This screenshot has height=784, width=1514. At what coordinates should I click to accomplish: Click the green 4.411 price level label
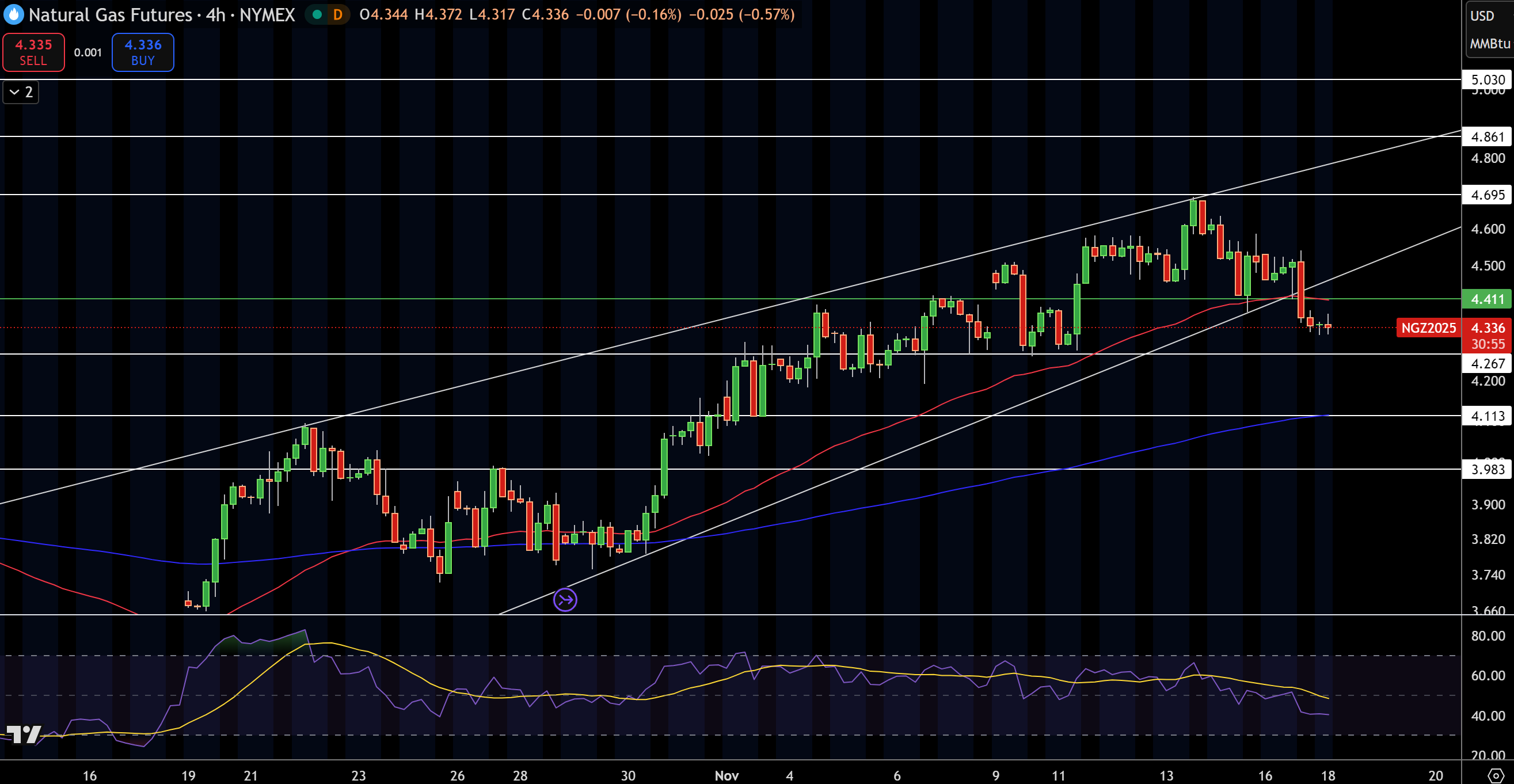point(1487,299)
